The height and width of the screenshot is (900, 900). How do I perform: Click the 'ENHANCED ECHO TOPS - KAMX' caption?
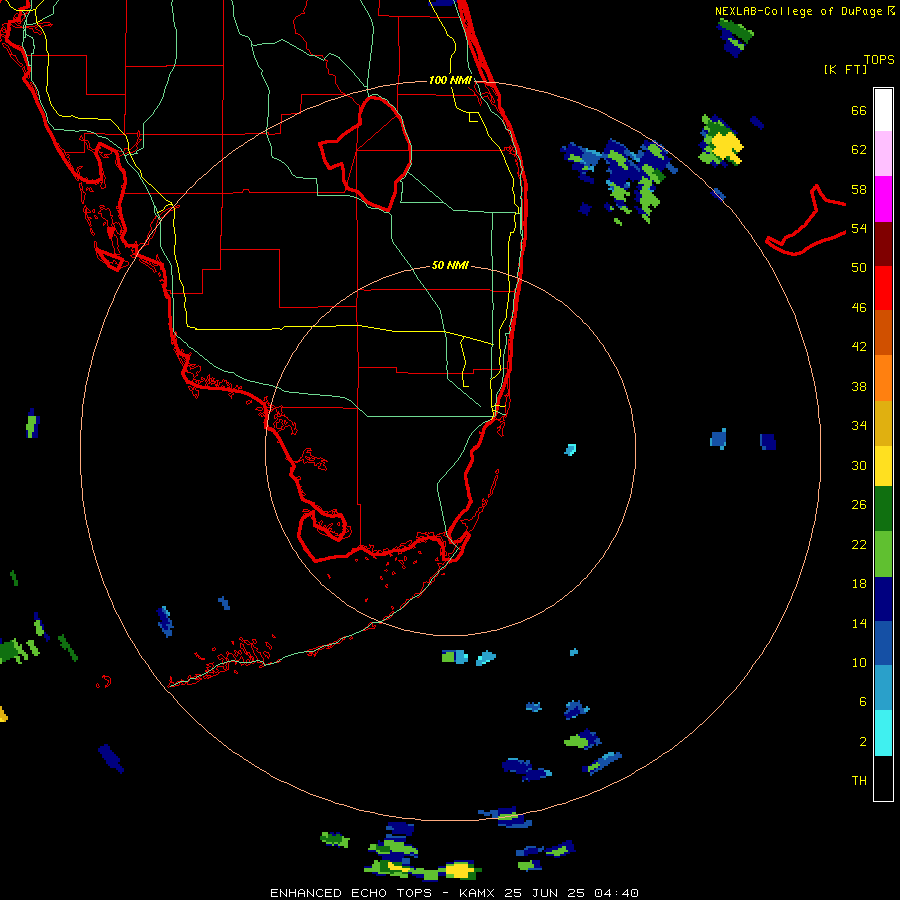pyautogui.click(x=384, y=893)
